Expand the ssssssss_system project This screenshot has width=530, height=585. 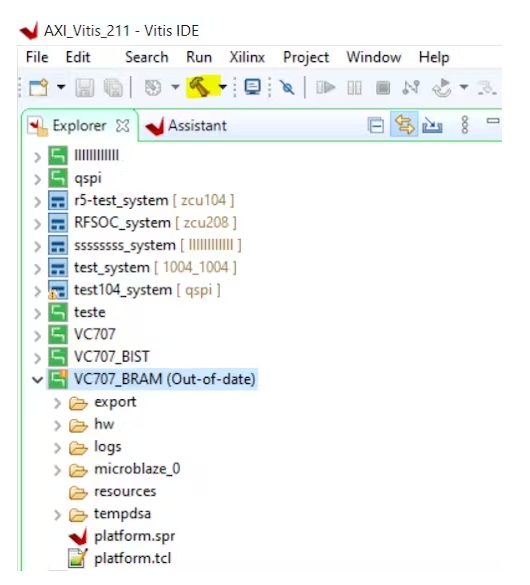pyautogui.click(x=37, y=247)
